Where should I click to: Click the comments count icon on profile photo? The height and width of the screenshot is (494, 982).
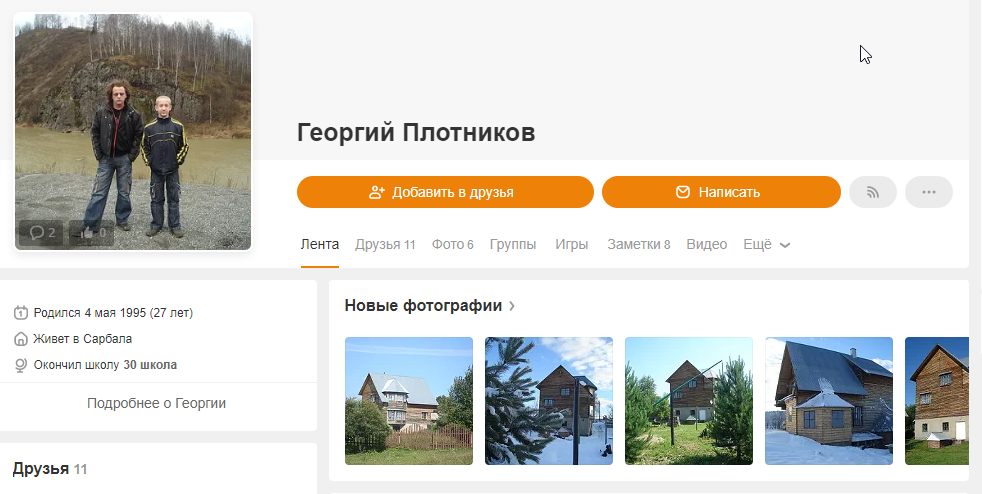click(x=41, y=233)
